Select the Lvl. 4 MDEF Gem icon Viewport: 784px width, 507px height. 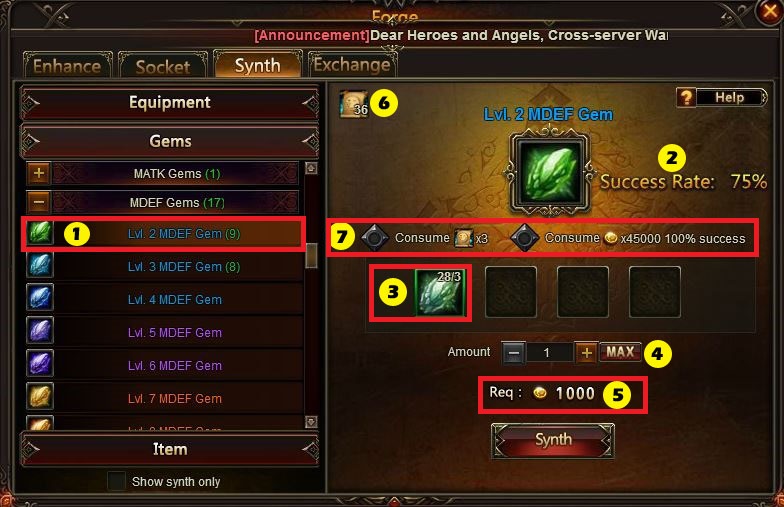tap(40, 298)
